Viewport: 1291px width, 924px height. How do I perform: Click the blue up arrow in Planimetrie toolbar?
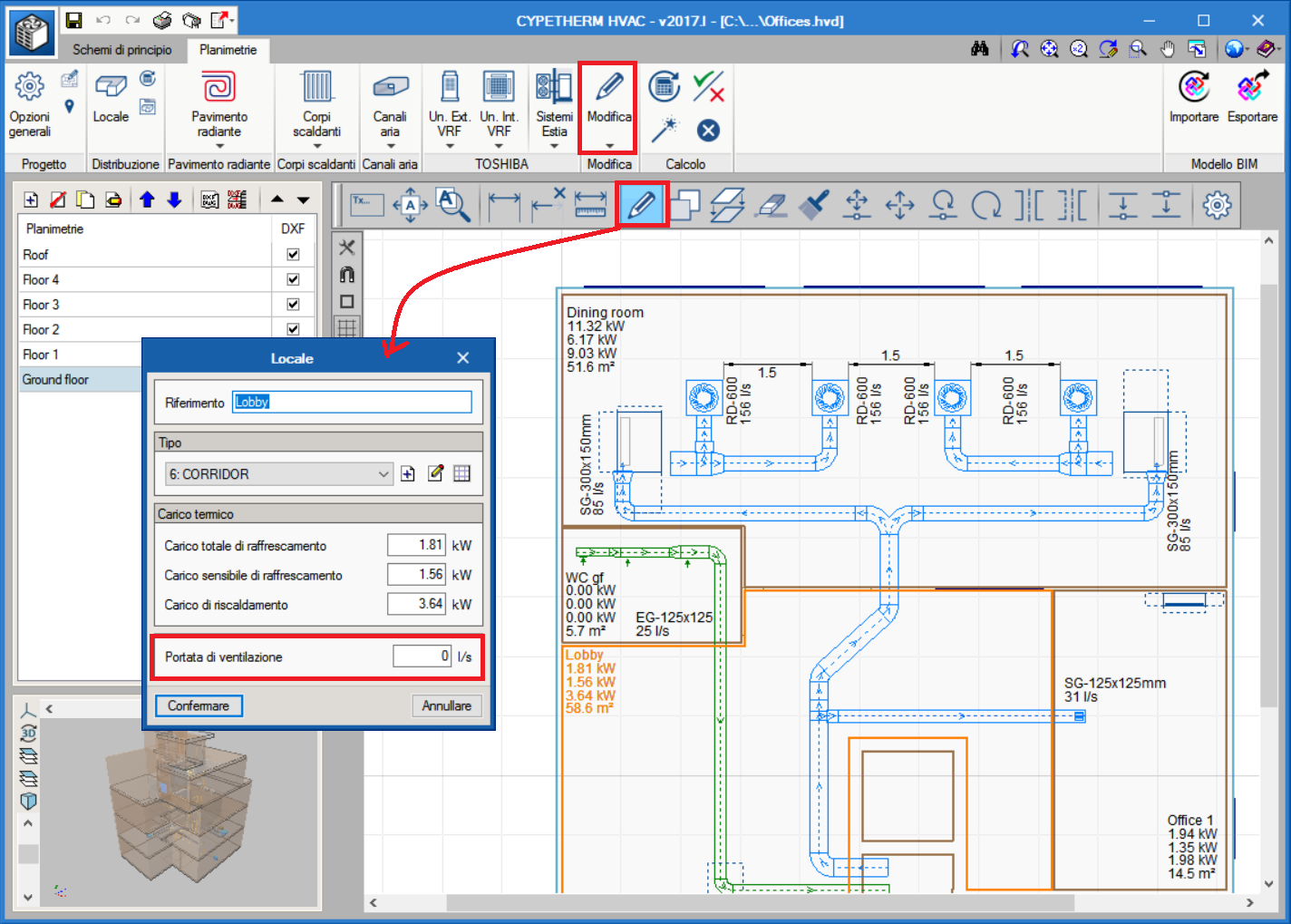coord(147,199)
